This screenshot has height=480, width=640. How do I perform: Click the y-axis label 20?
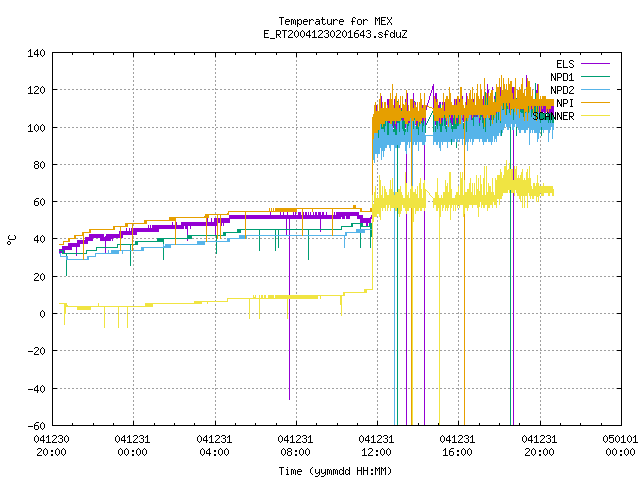[39, 277]
